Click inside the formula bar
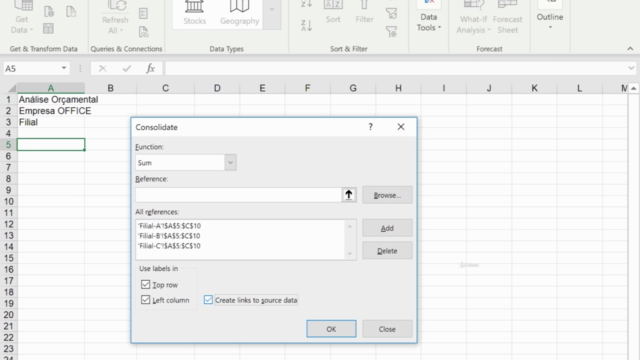The image size is (640, 360). coord(395,69)
